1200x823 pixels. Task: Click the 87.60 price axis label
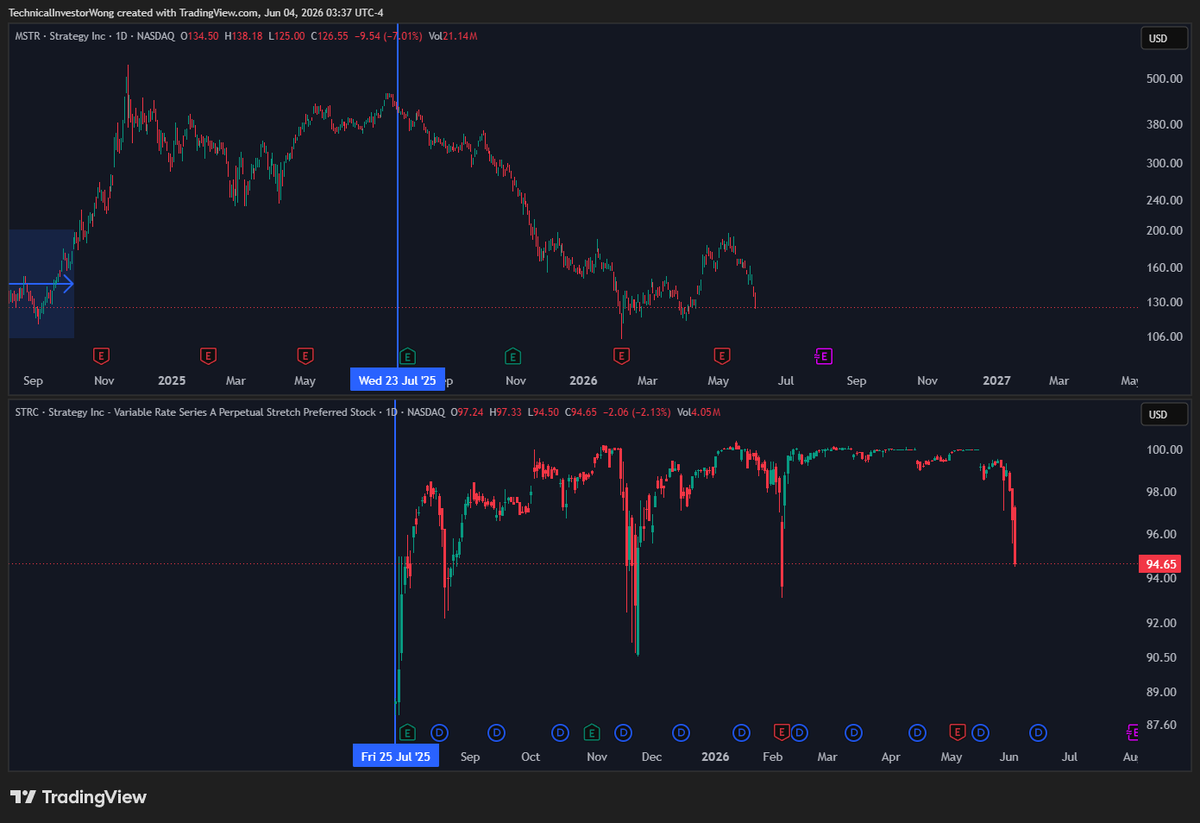point(1161,725)
